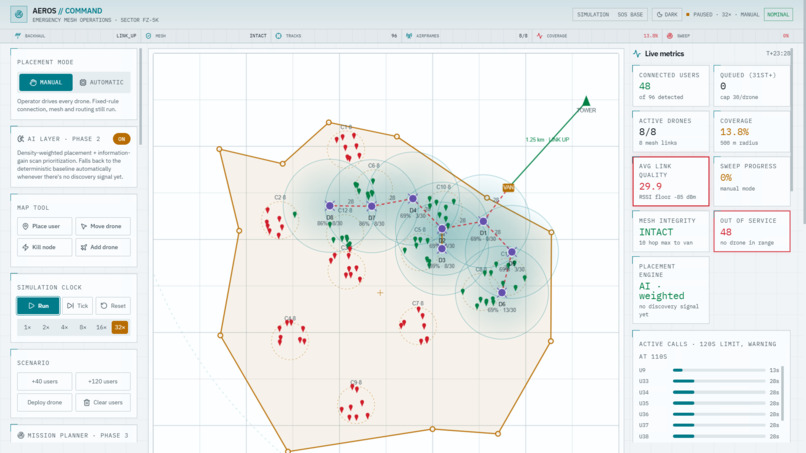Run the simulation clock
Screen dimensions: 806x453
(x=38, y=306)
